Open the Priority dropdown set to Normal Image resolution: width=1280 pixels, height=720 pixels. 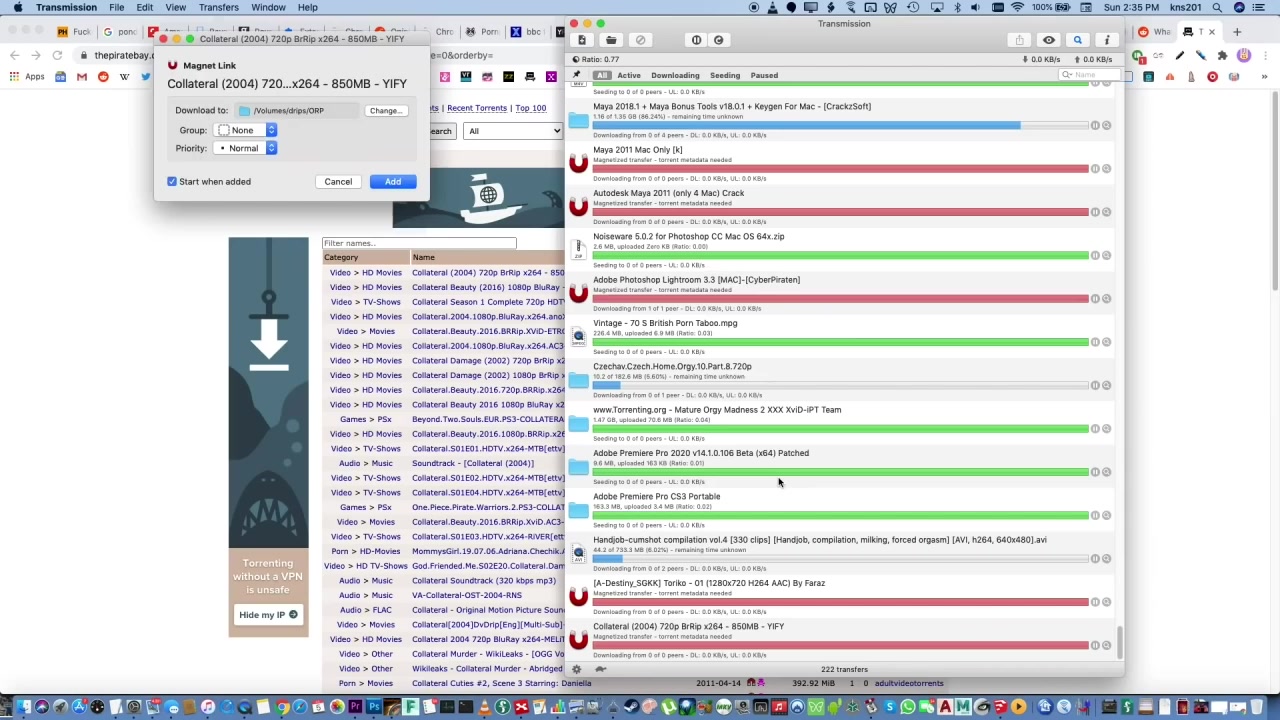click(x=246, y=148)
